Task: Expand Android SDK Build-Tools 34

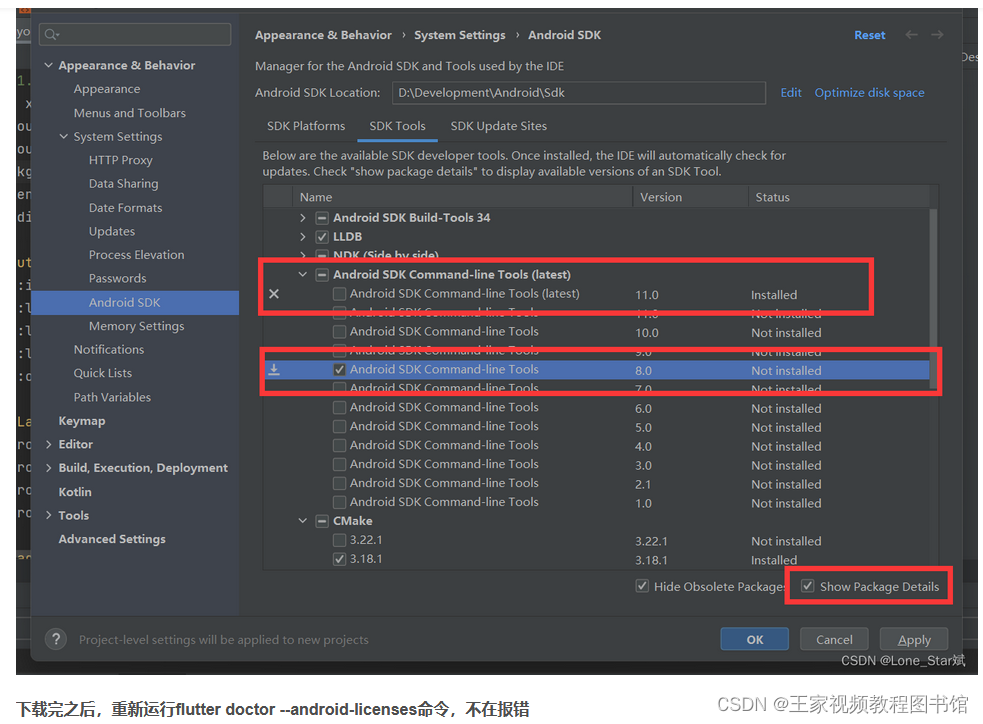Action: 302,217
